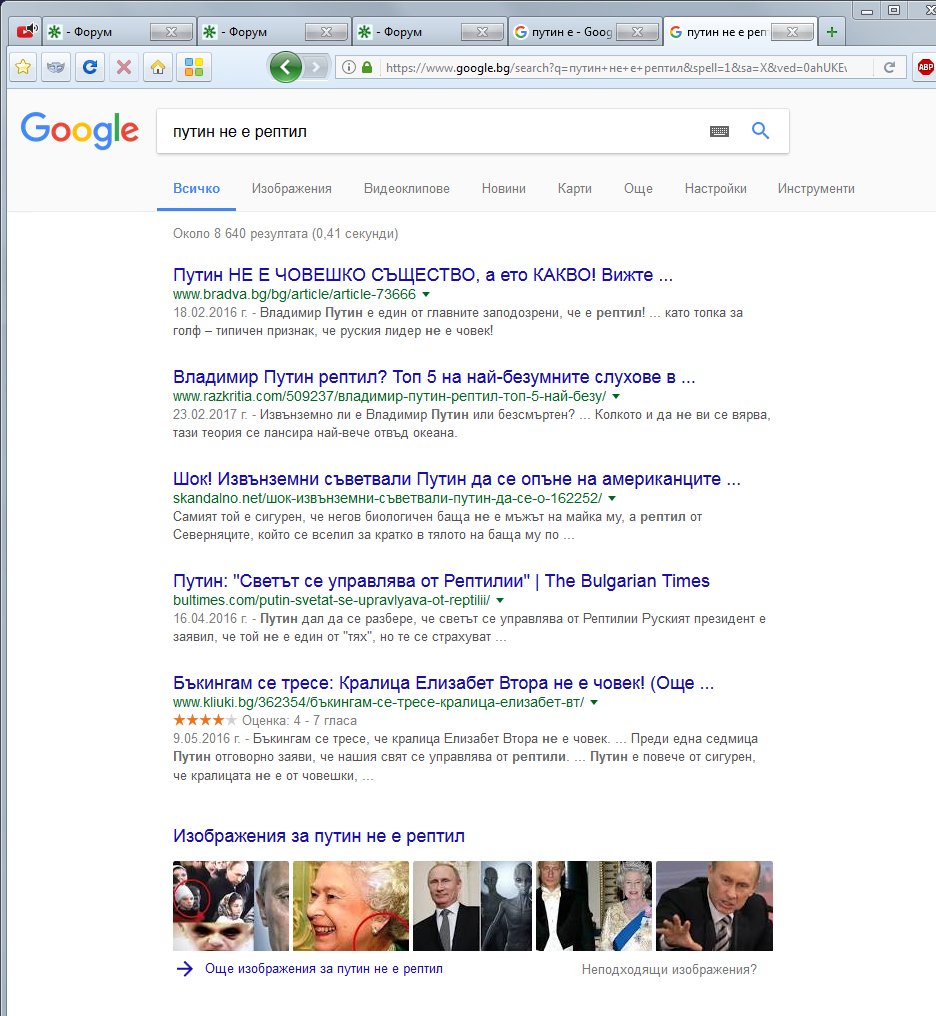Click the reload arrow inside the address bar
Image resolution: width=936 pixels, height=1016 pixels.
pyautogui.click(x=889, y=67)
